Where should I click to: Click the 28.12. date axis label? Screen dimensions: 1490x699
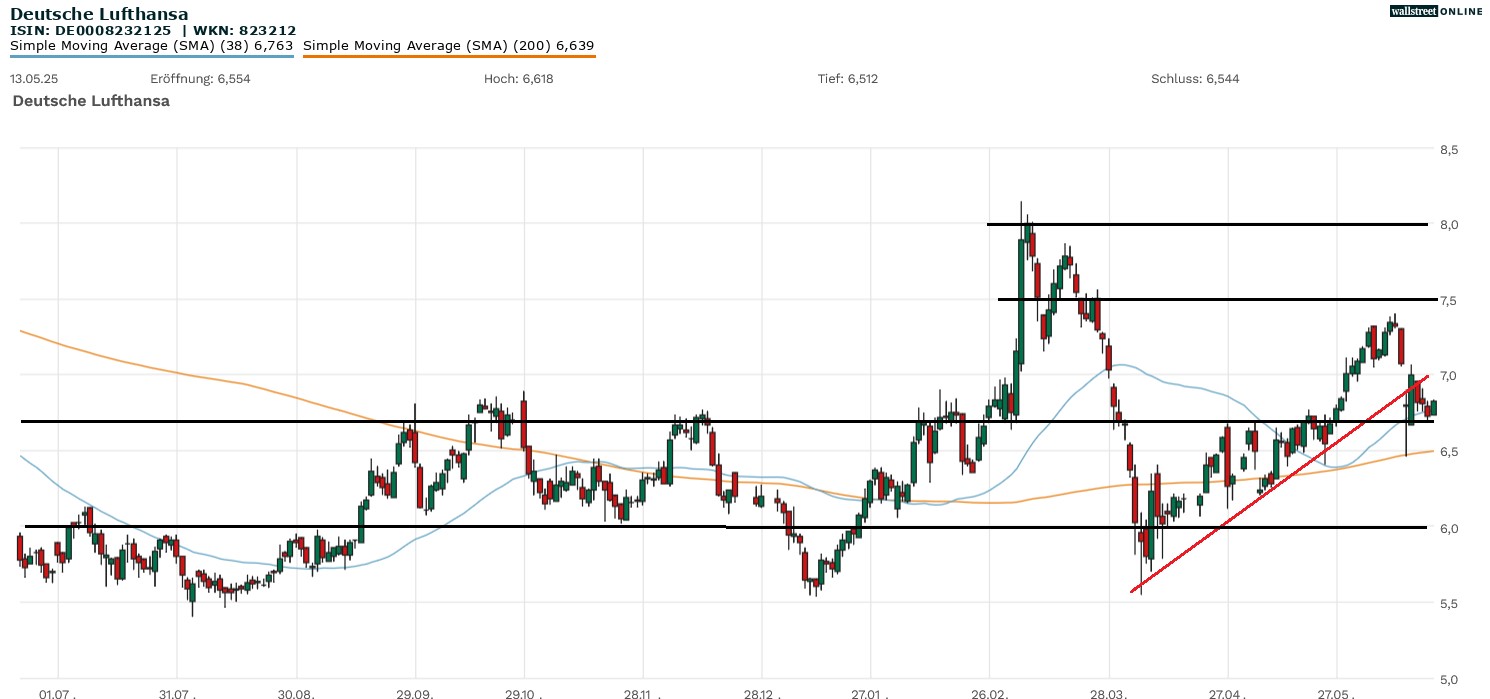(x=761, y=692)
